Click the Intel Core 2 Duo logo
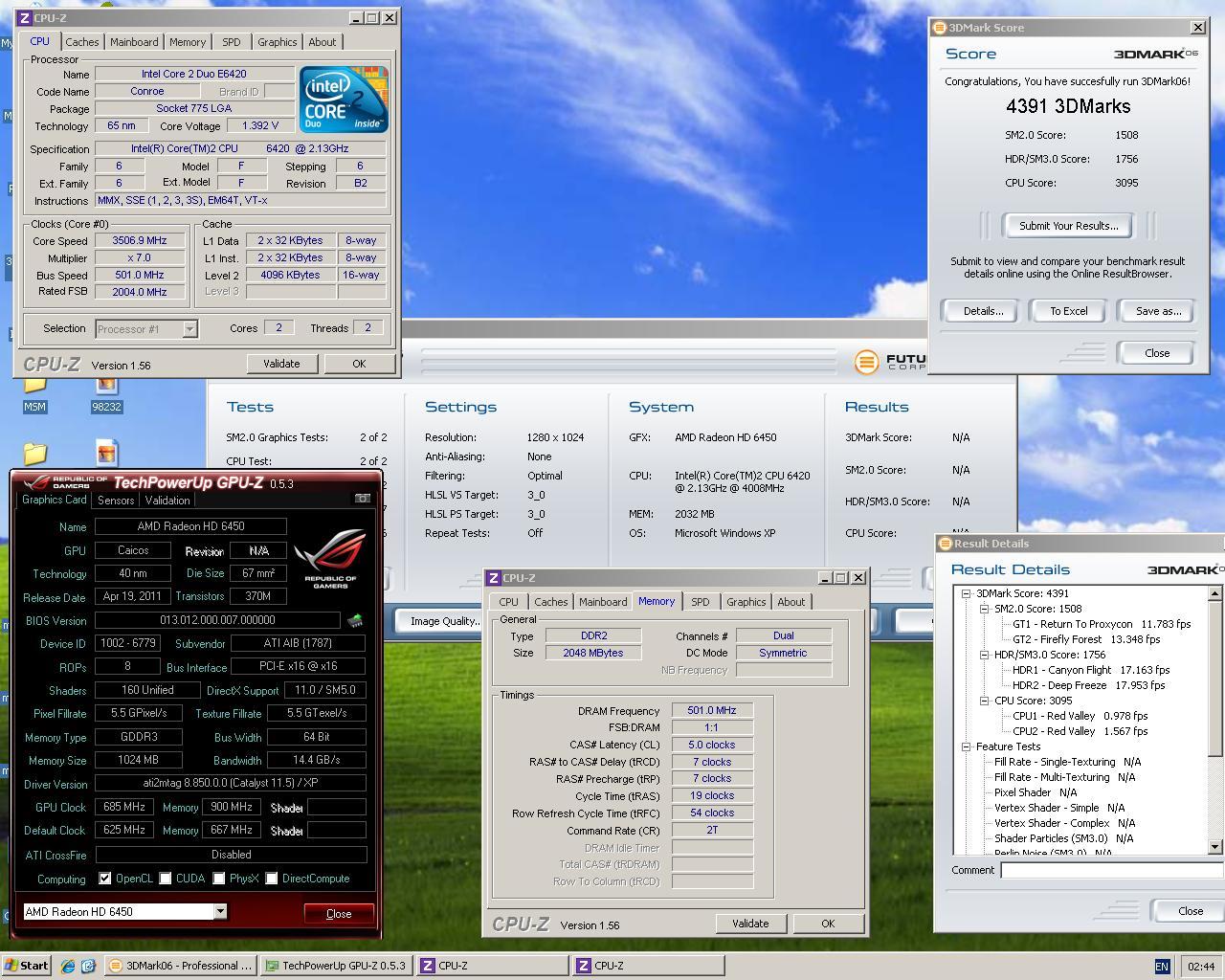 coord(343,99)
